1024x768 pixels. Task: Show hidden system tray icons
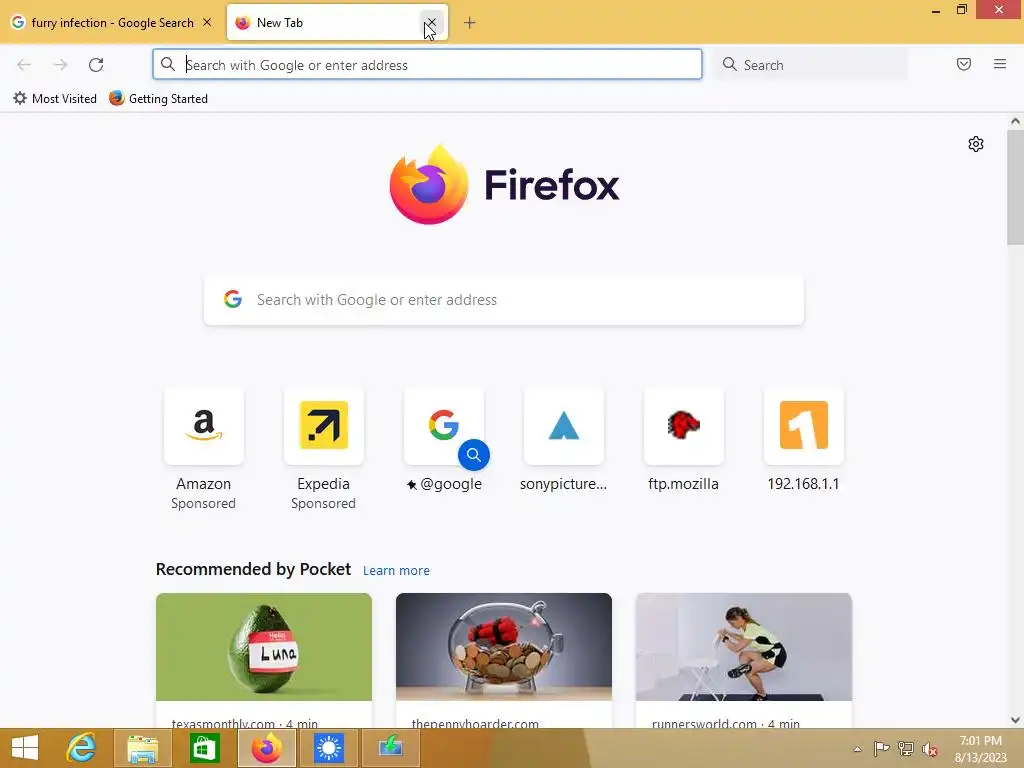pos(857,748)
